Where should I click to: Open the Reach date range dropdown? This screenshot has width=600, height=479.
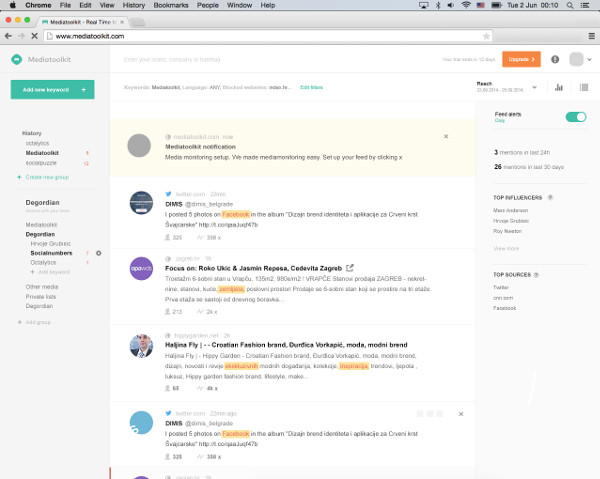[535, 87]
